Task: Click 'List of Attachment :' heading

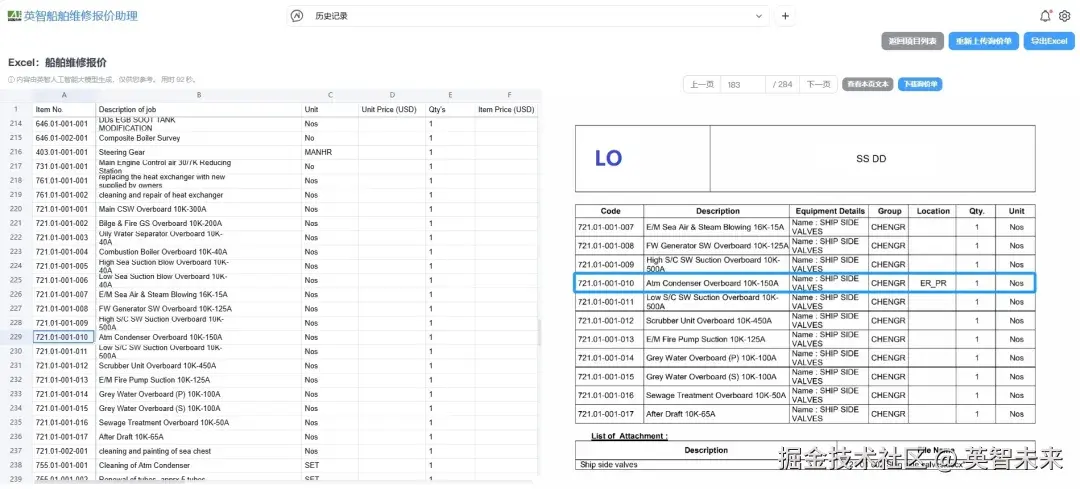Action: [x=630, y=436]
